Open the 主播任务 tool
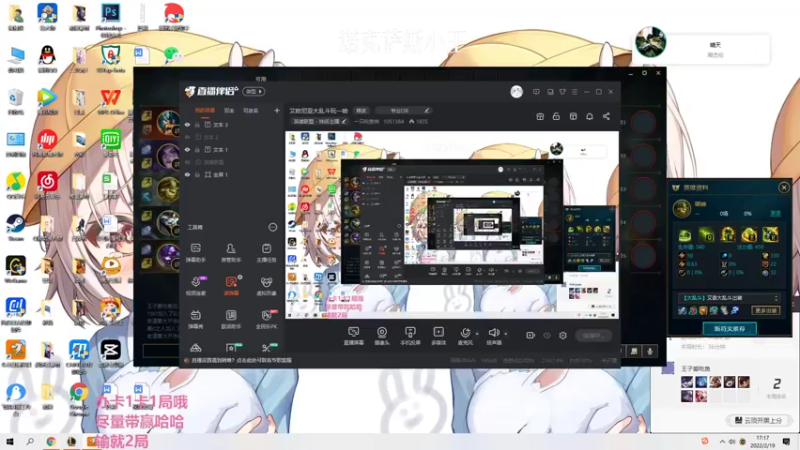 click(266, 252)
